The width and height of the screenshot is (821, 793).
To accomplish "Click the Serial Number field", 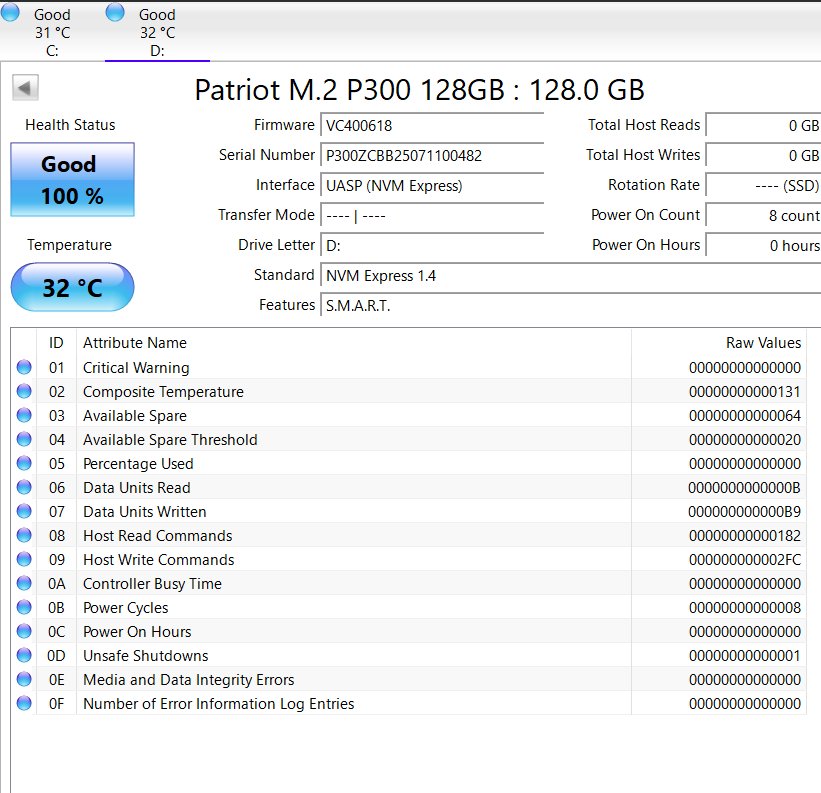I will (432, 155).
